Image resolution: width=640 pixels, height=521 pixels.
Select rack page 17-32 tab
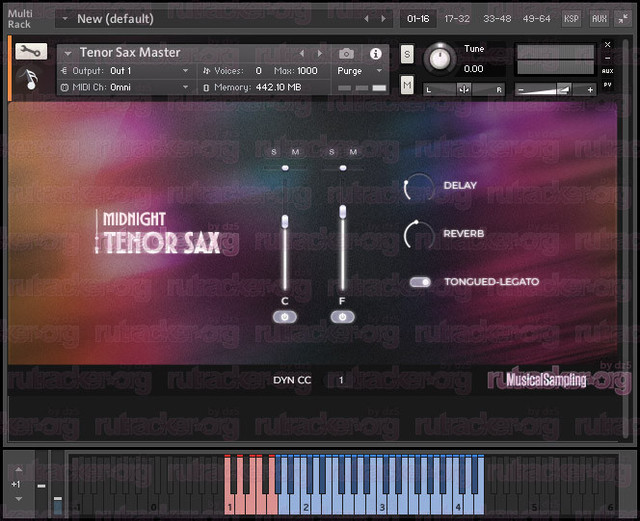457,19
